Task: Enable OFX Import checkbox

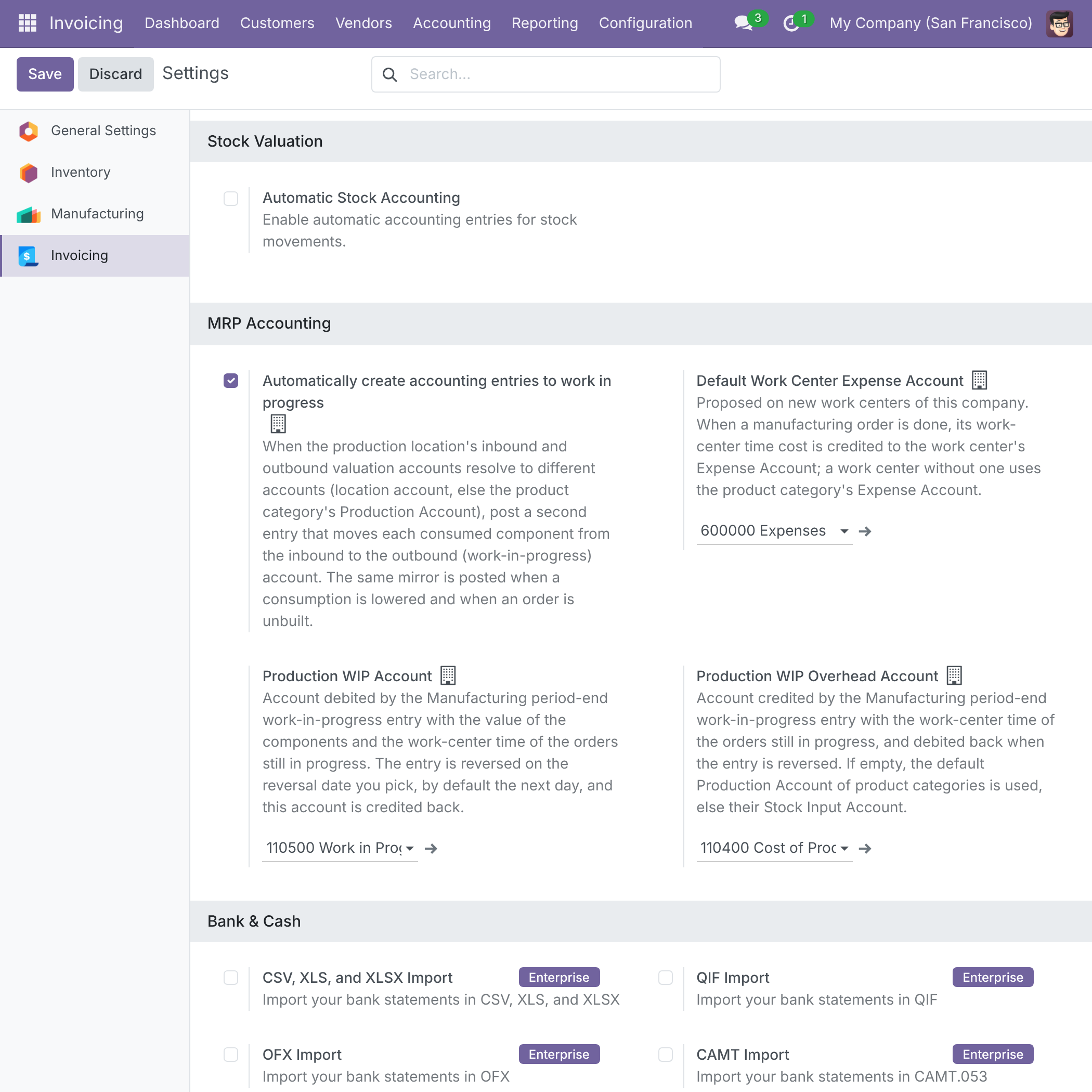Action: tap(230, 1054)
